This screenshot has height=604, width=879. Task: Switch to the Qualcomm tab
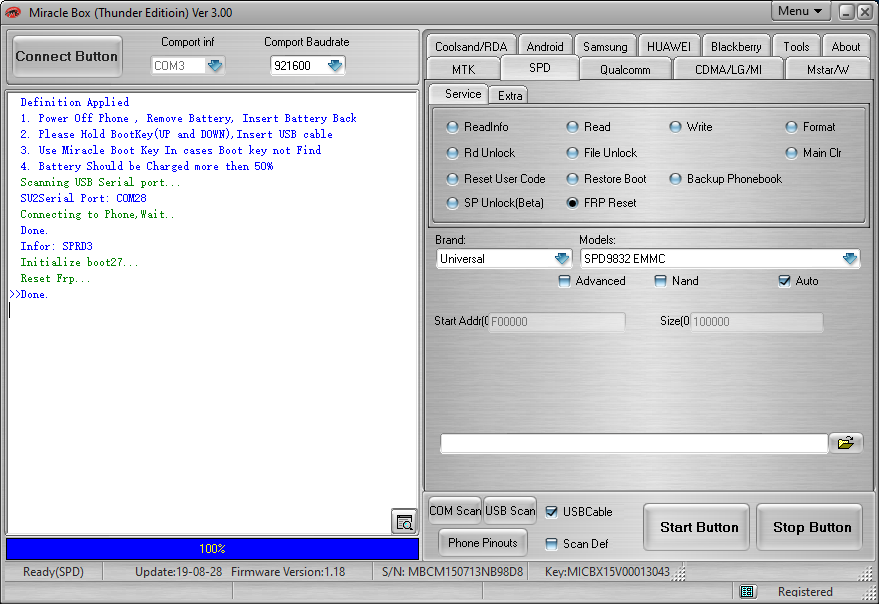pyautogui.click(x=625, y=70)
